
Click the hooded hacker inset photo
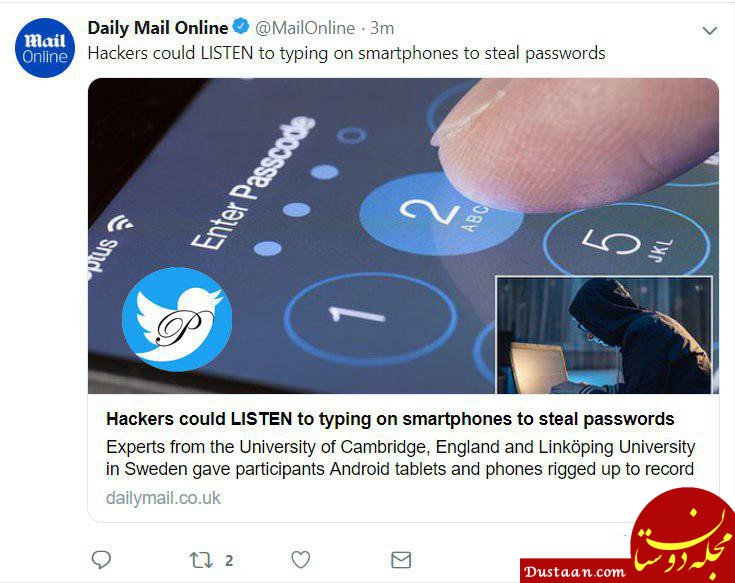coord(604,335)
